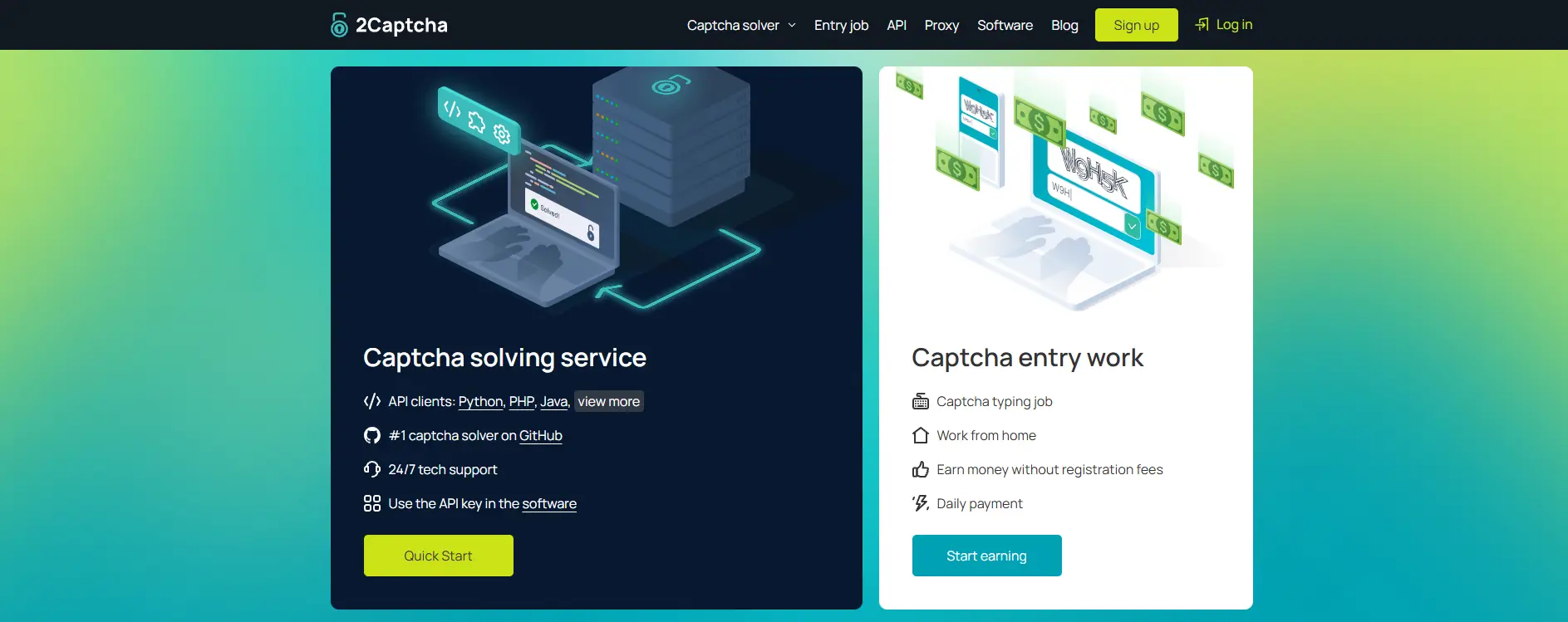Click the GitHub octocat icon

click(x=372, y=436)
